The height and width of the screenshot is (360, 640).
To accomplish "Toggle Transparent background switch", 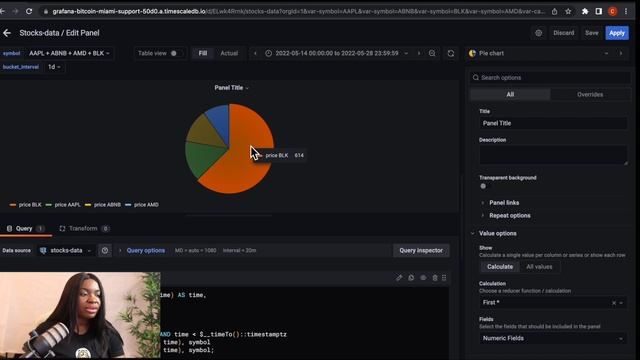I will 483,186.
